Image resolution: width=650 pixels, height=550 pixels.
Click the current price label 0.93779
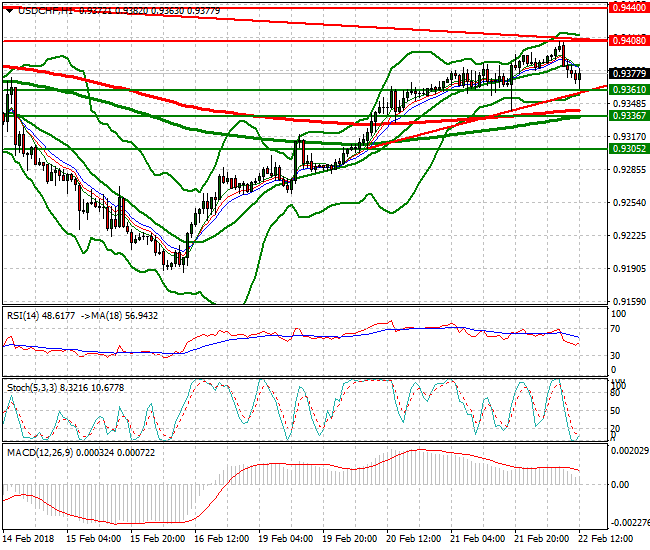tap(629, 74)
